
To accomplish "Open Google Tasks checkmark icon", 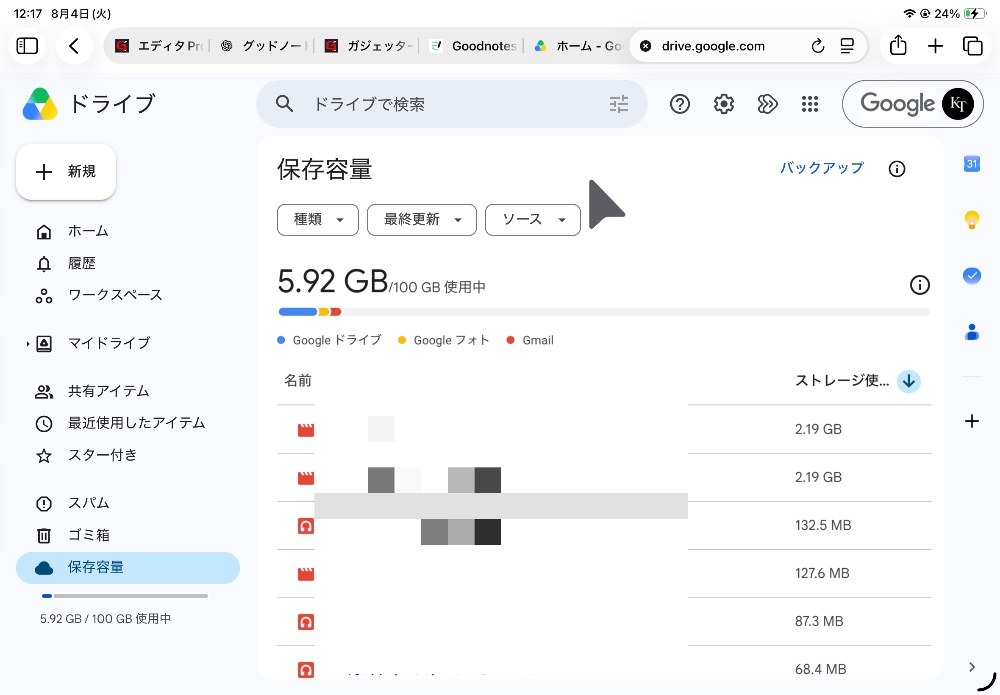I will click(x=971, y=275).
